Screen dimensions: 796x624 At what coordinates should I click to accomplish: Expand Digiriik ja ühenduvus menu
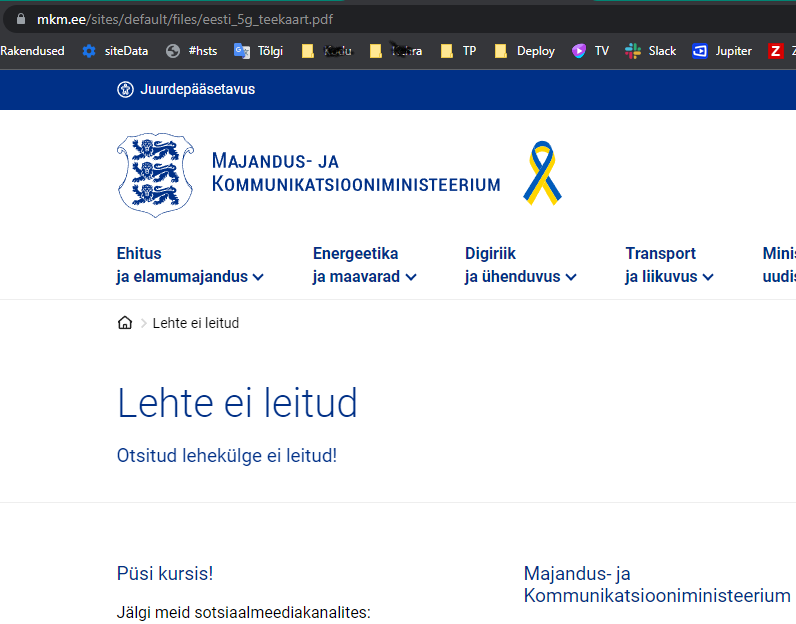pyautogui.click(x=520, y=265)
